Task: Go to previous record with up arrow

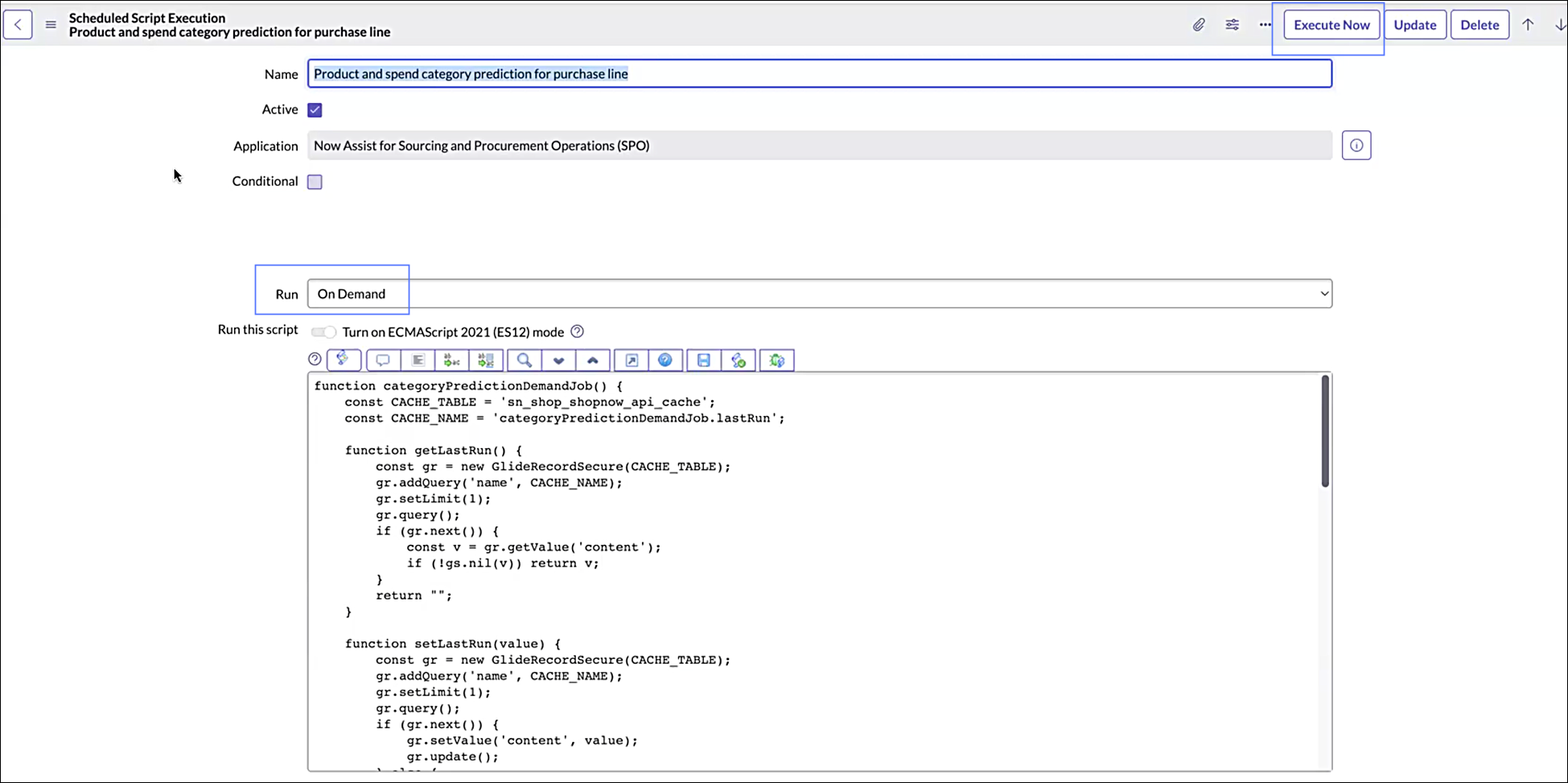Action: tap(1528, 25)
